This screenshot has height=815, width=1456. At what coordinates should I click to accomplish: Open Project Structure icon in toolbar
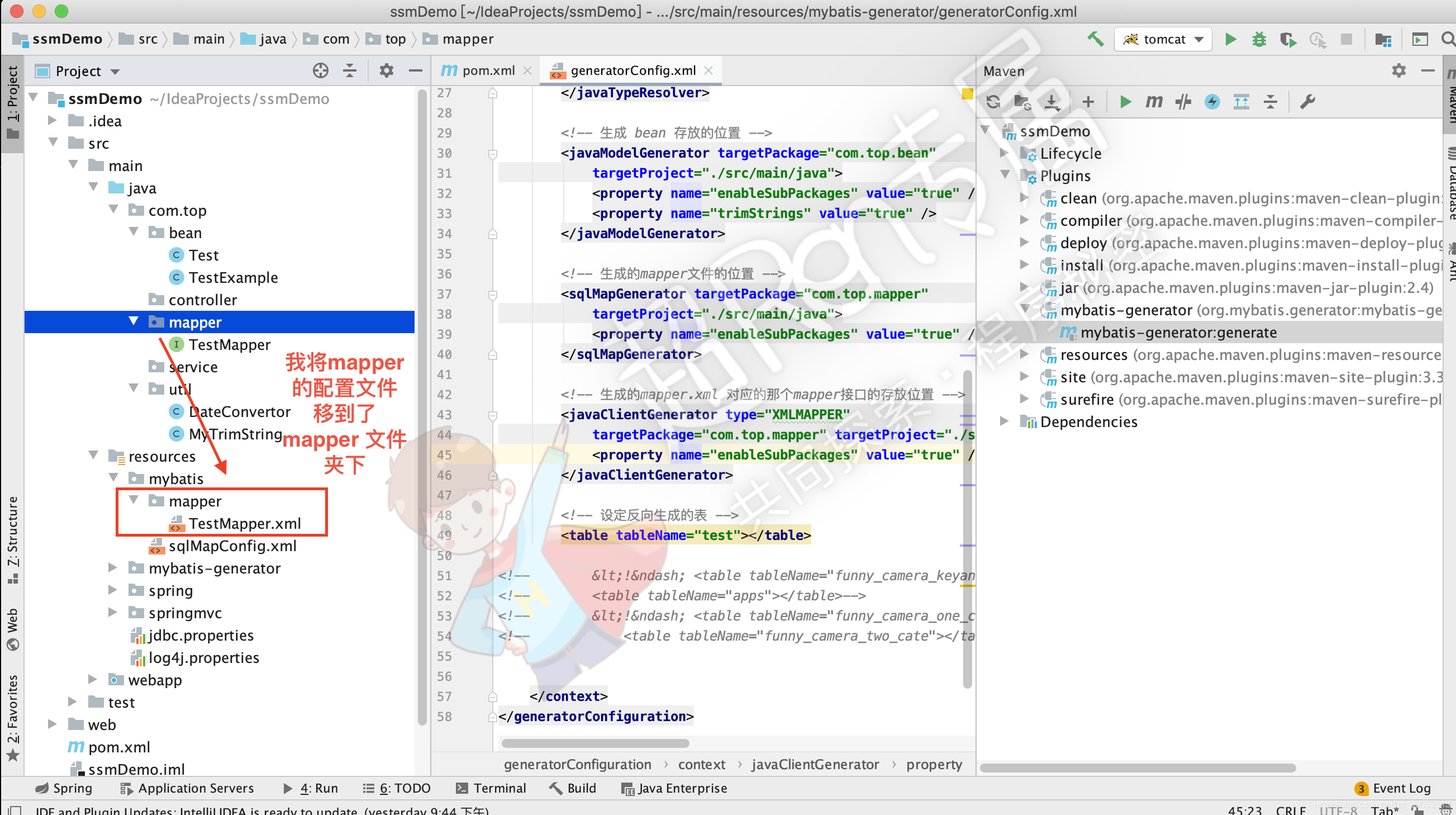pyautogui.click(x=1383, y=39)
